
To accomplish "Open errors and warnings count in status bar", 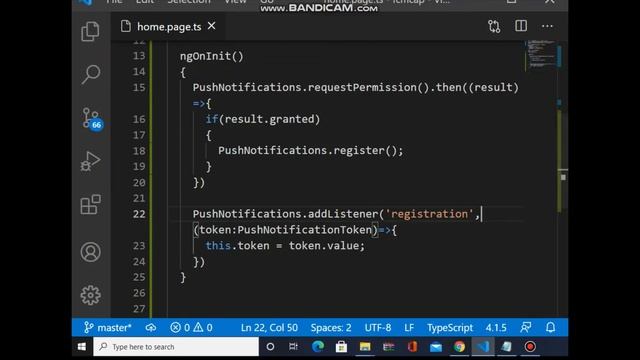I will [191, 327].
